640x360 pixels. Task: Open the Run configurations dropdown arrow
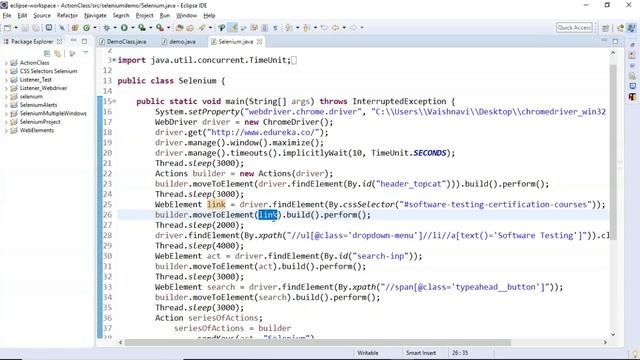[133, 28]
